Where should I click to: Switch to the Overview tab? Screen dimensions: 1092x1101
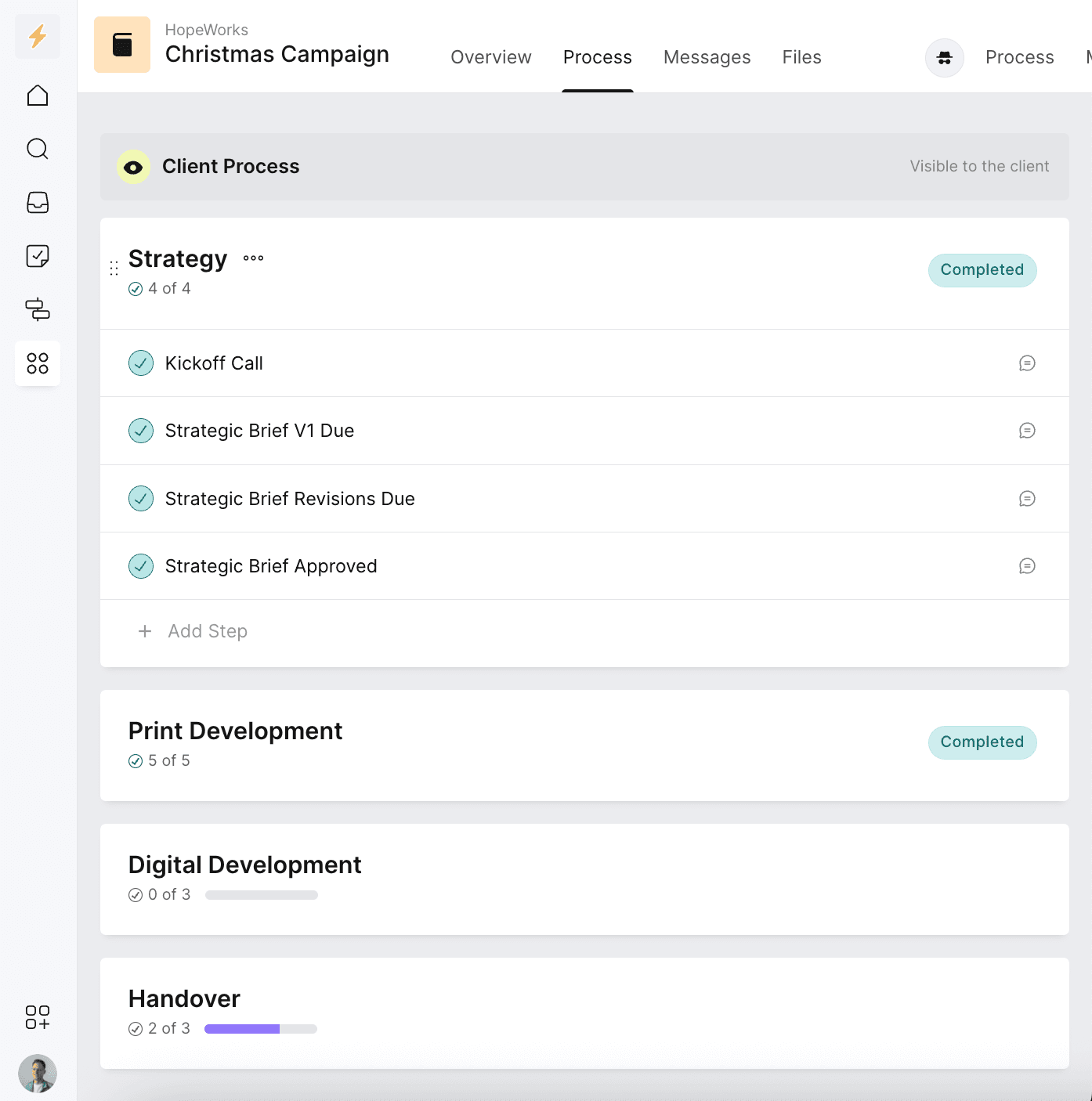coord(490,57)
